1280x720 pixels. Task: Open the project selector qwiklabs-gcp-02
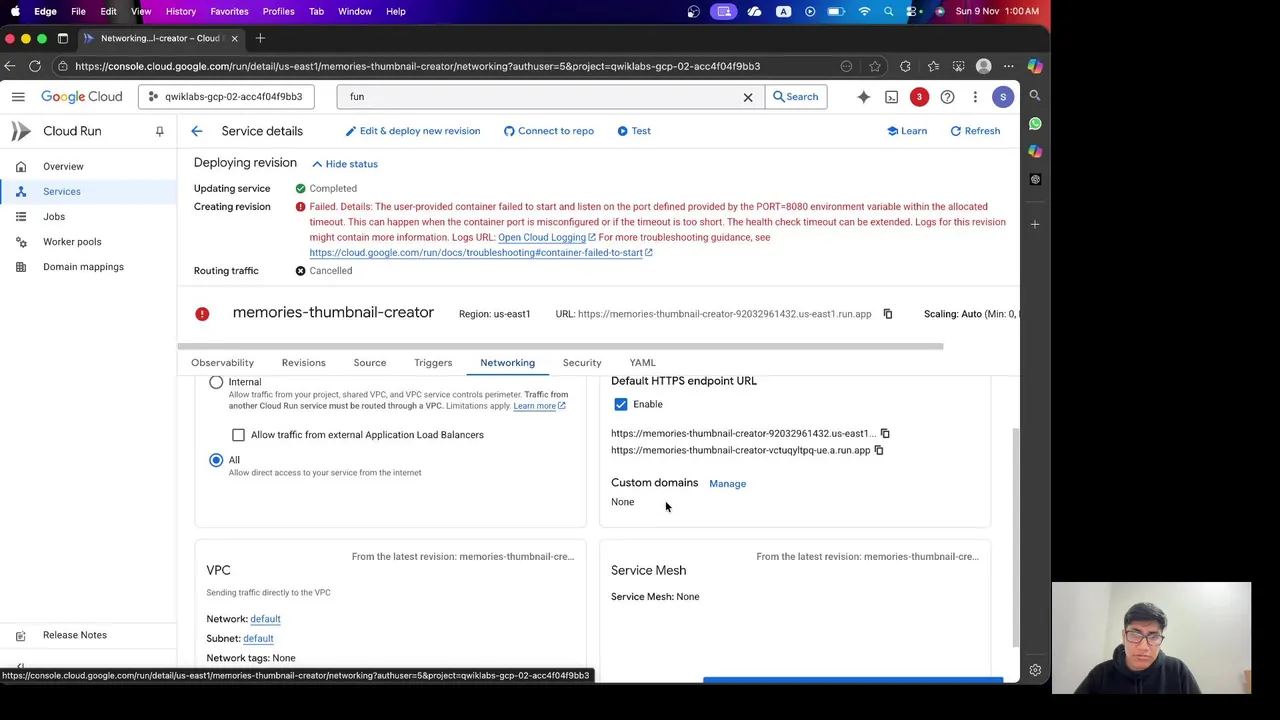(226, 97)
